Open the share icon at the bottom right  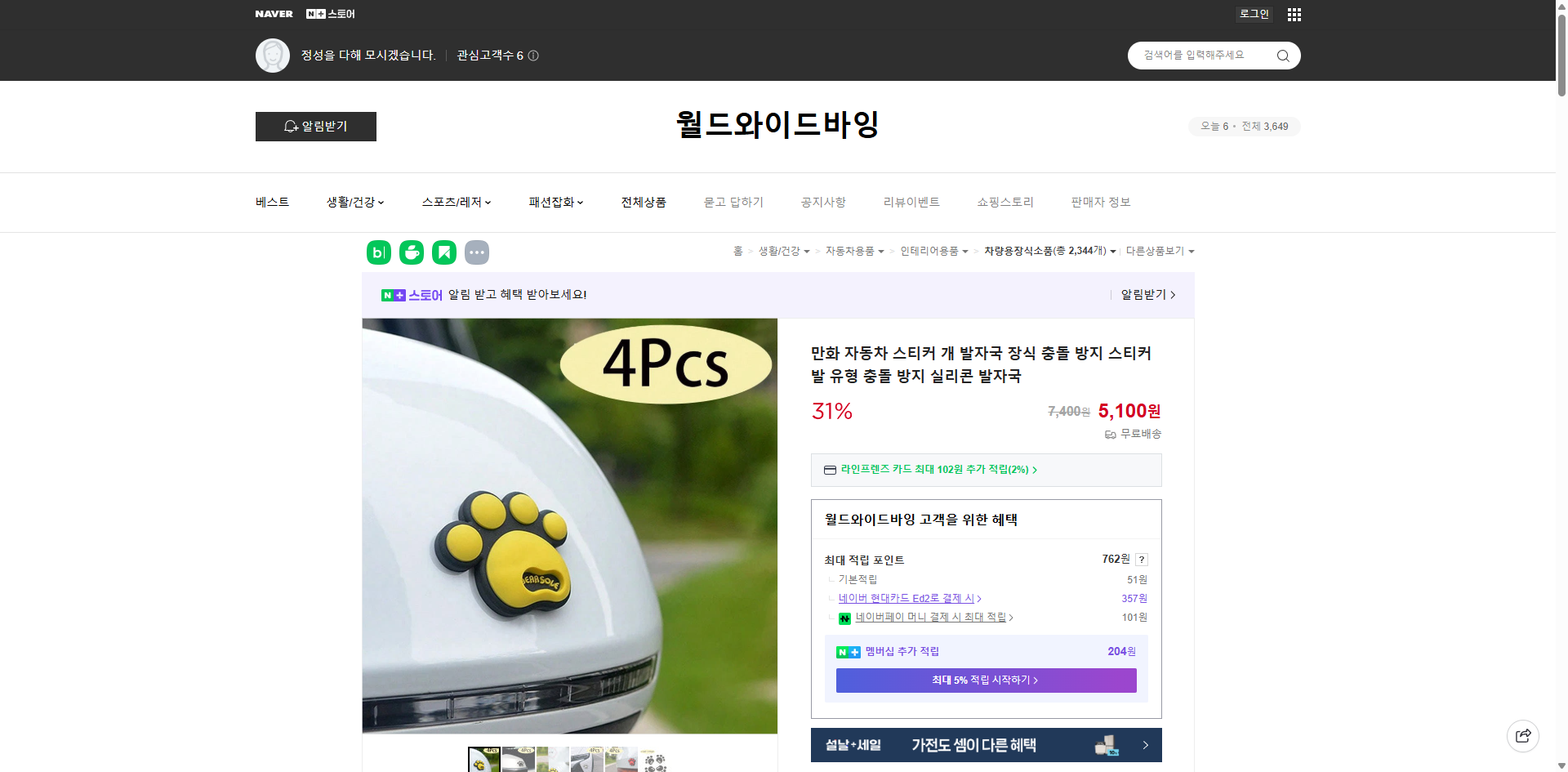click(1523, 735)
